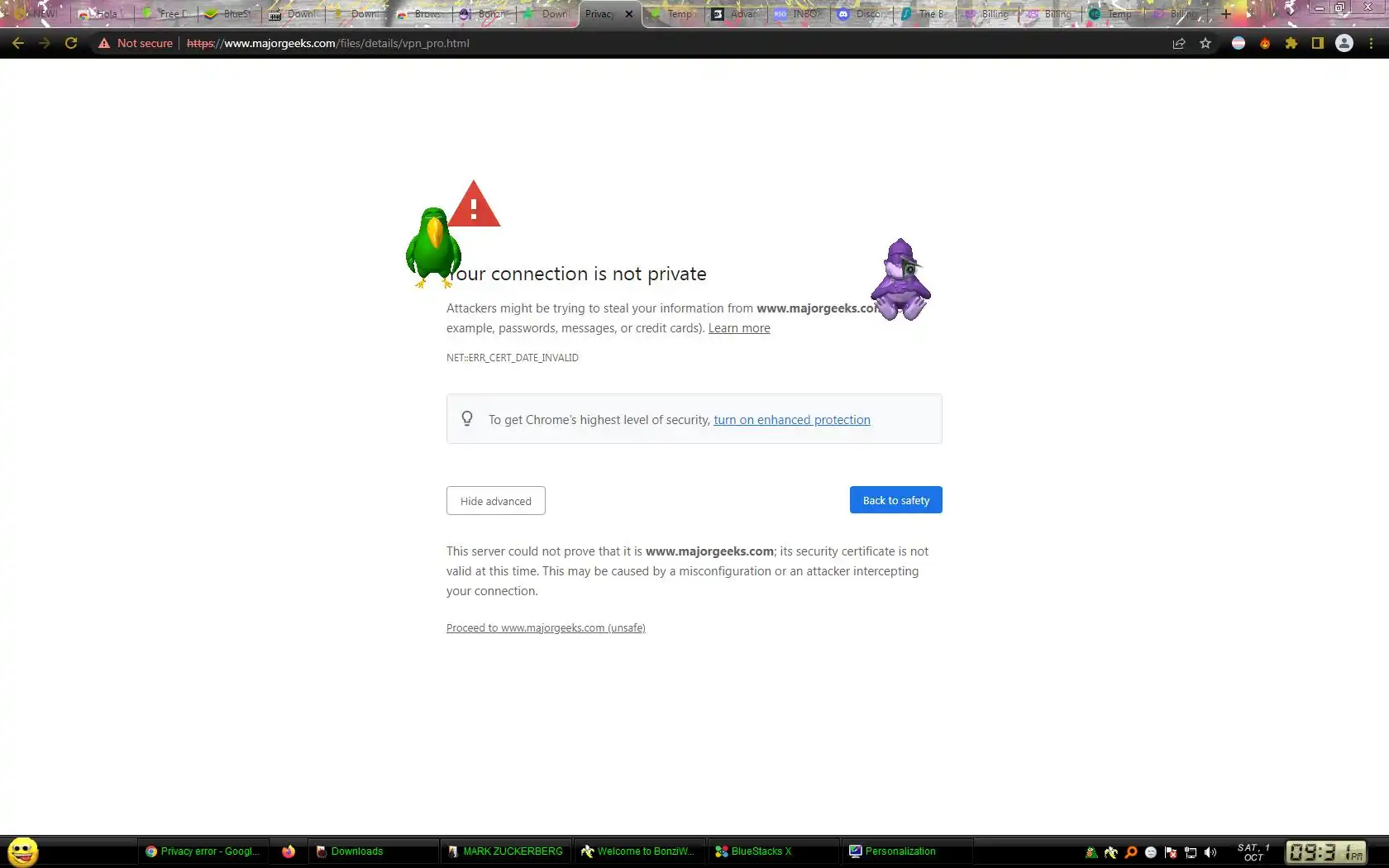Reload the current page
The height and width of the screenshot is (868, 1389).
71,43
